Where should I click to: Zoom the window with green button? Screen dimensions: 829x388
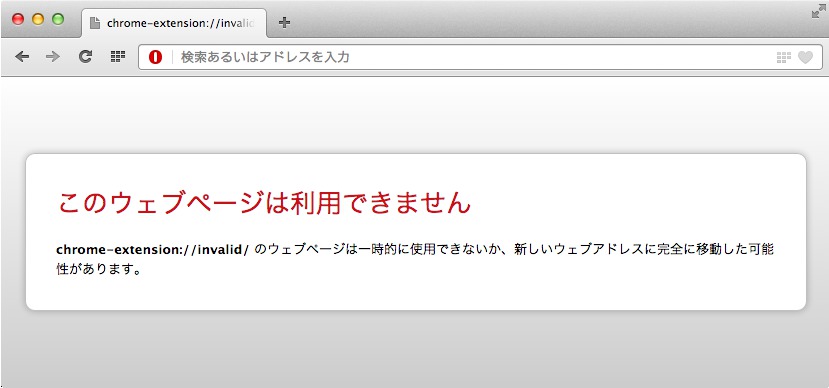pyautogui.click(x=58, y=19)
